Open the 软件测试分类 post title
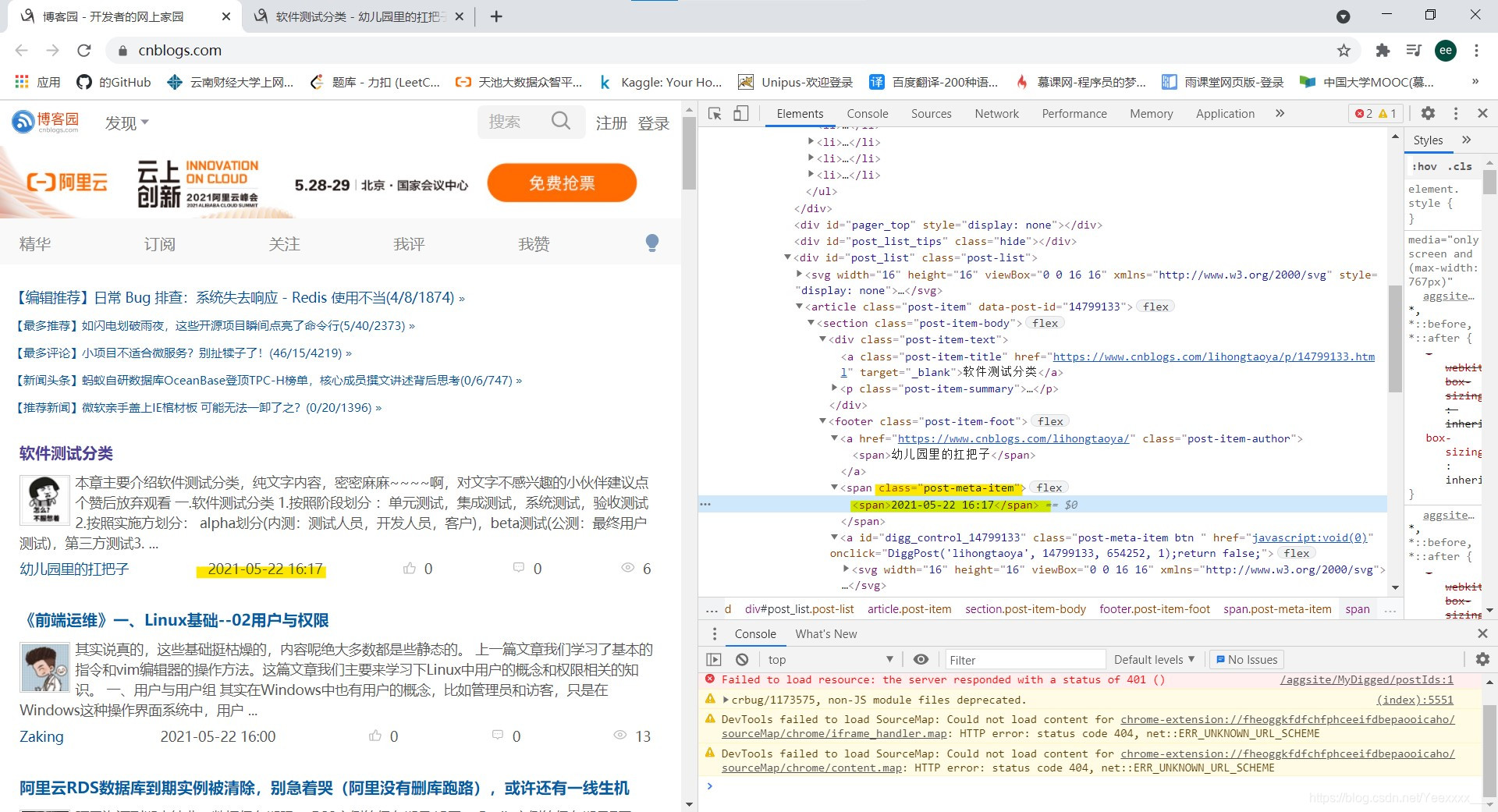 coord(66,453)
